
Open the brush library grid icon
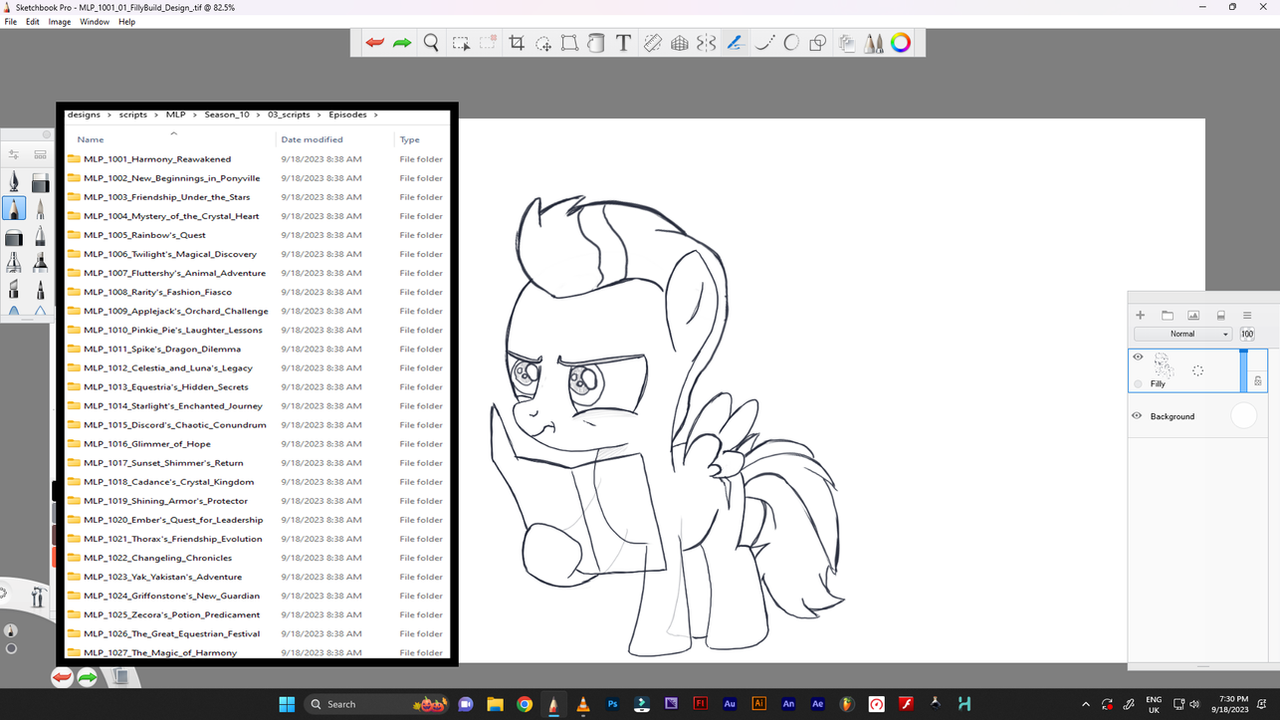click(40, 155)
